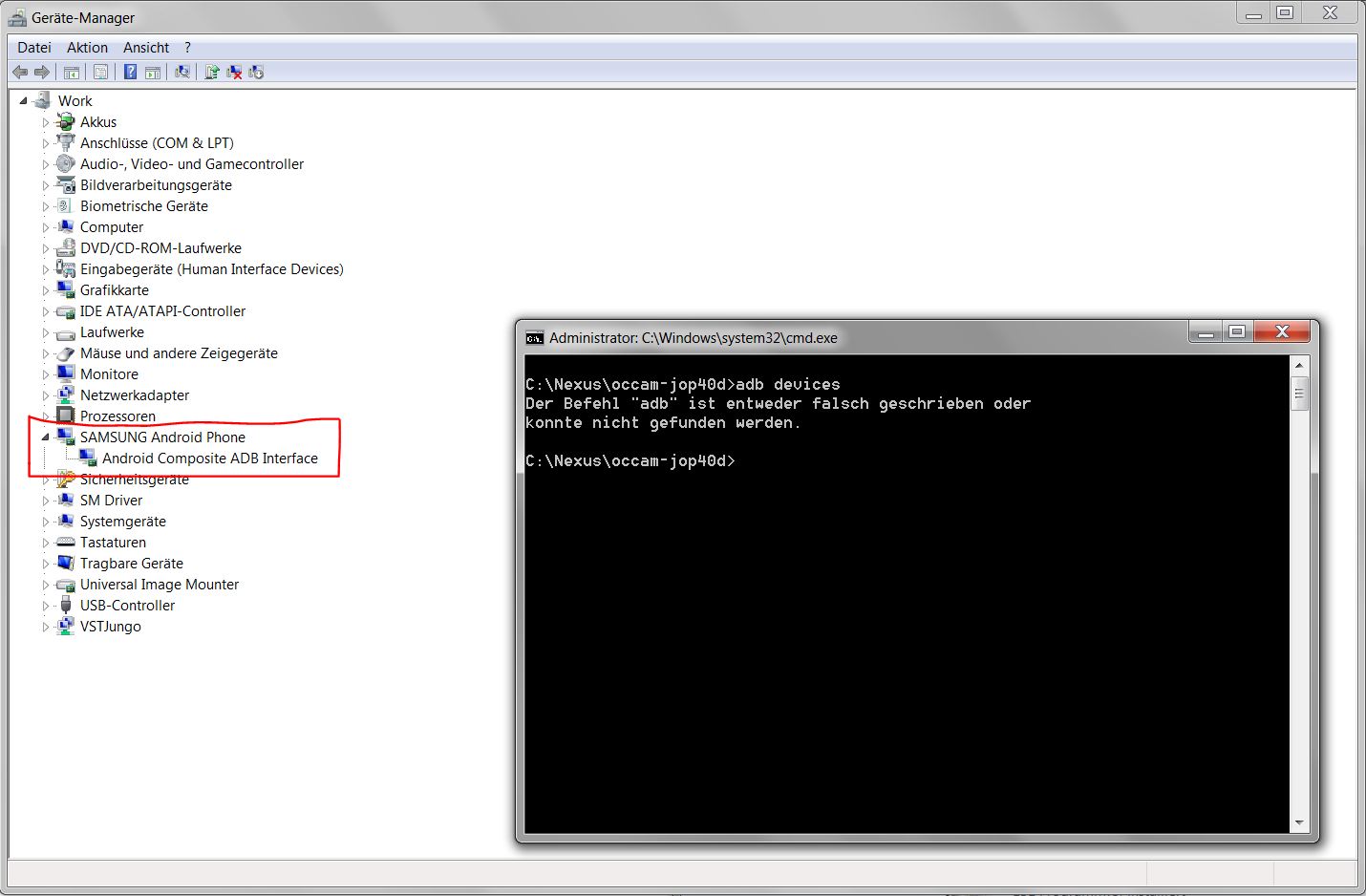Select the SM Driver tree item
Screen dimensions: 1366x896
click(x=111, y=501)
